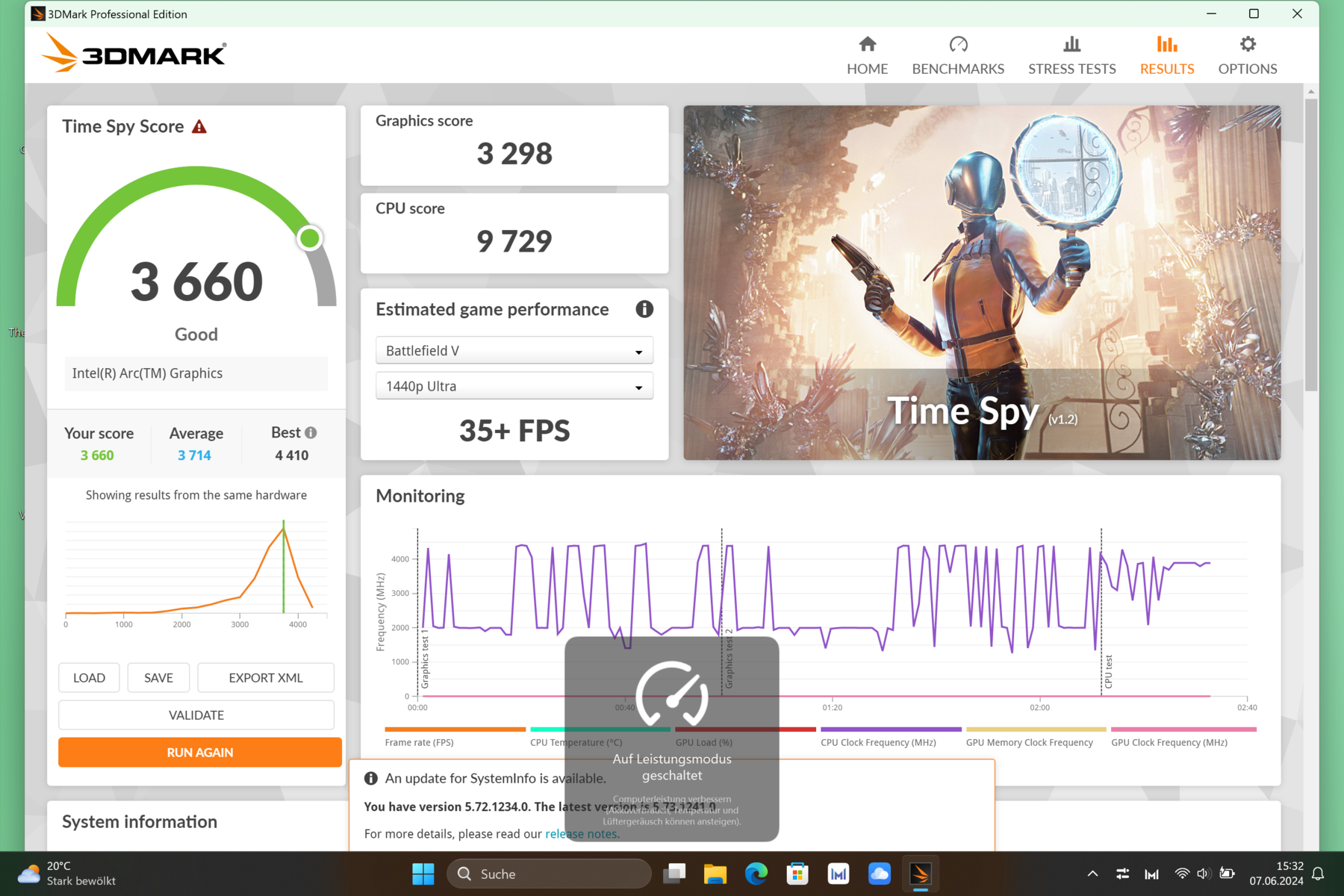Click the CPU test marker in the Monitoring graph
This screenshot has height=896, width=1344.
[1108, 671]
